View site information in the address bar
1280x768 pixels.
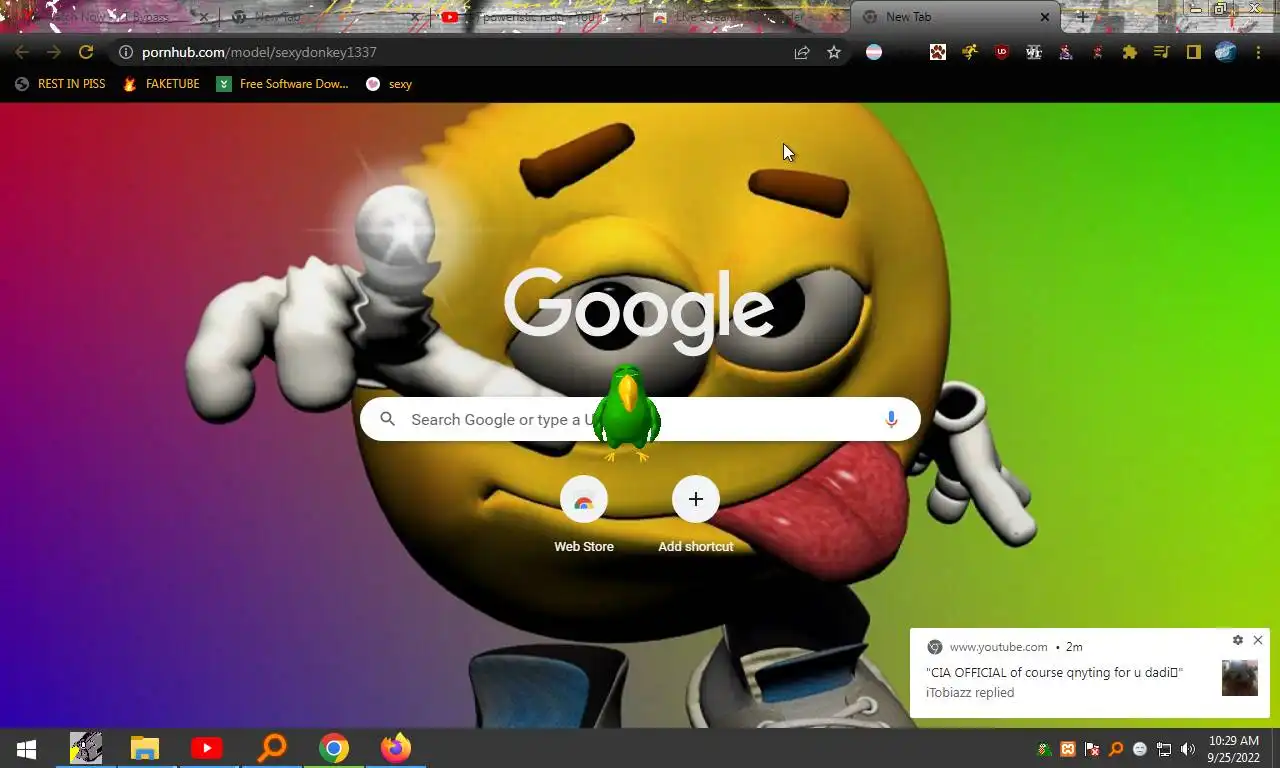point(126,52)
